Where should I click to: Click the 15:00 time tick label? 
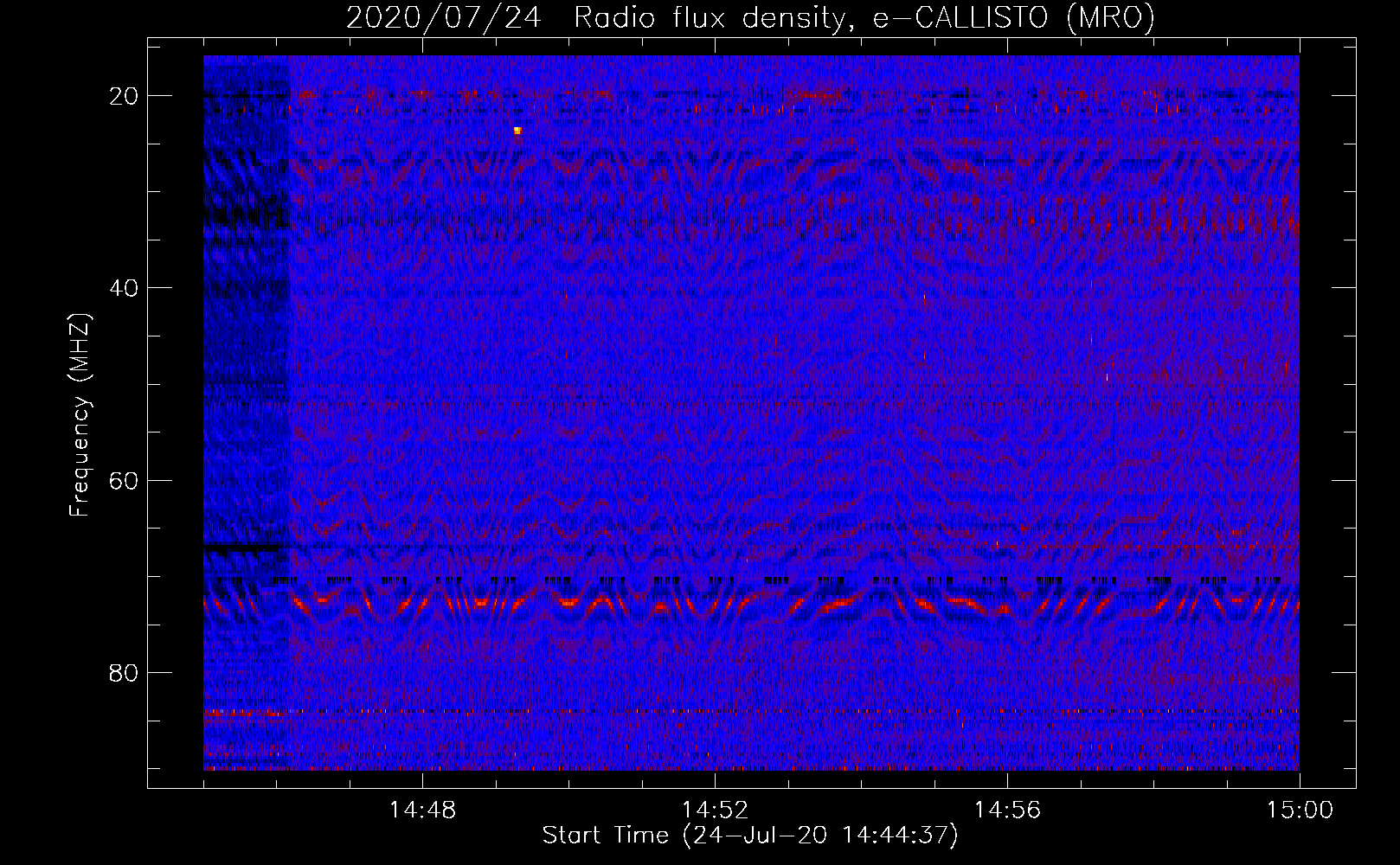1300,811
